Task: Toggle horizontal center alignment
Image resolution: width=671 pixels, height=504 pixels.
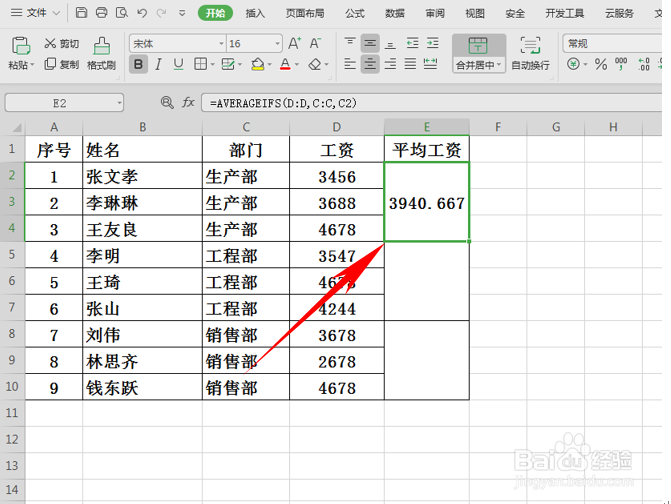Action: pyautogui.click(x=370, y=64)
